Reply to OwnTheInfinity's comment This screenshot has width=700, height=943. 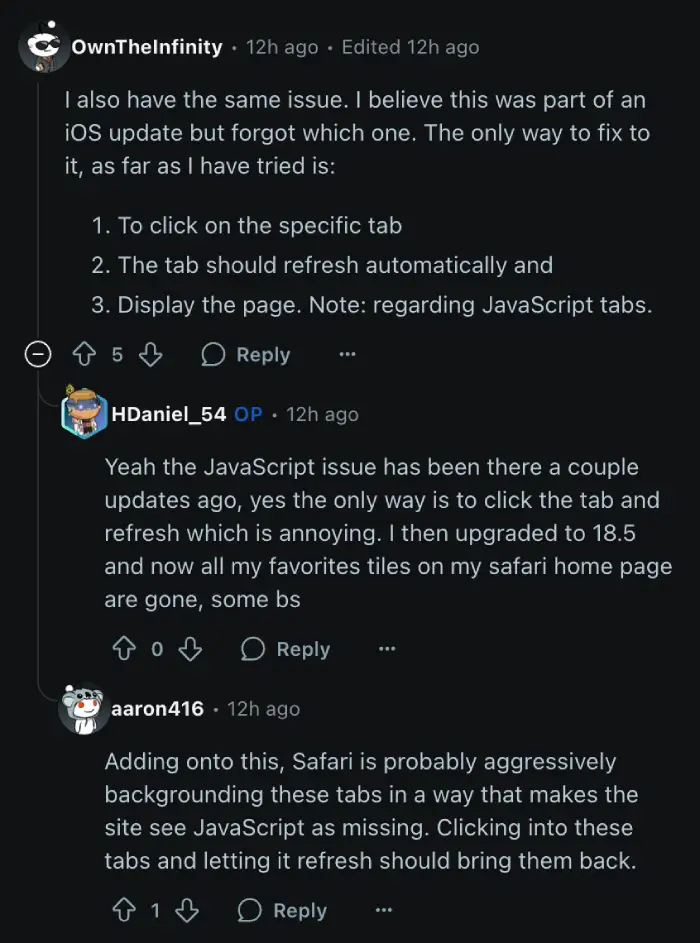(x=246, y=355)
